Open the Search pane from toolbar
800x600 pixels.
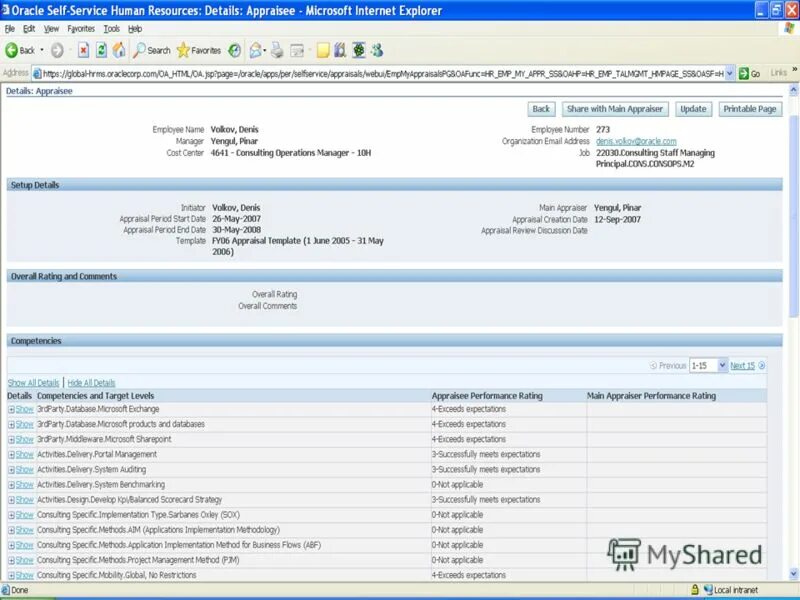[x=152, y=50]
